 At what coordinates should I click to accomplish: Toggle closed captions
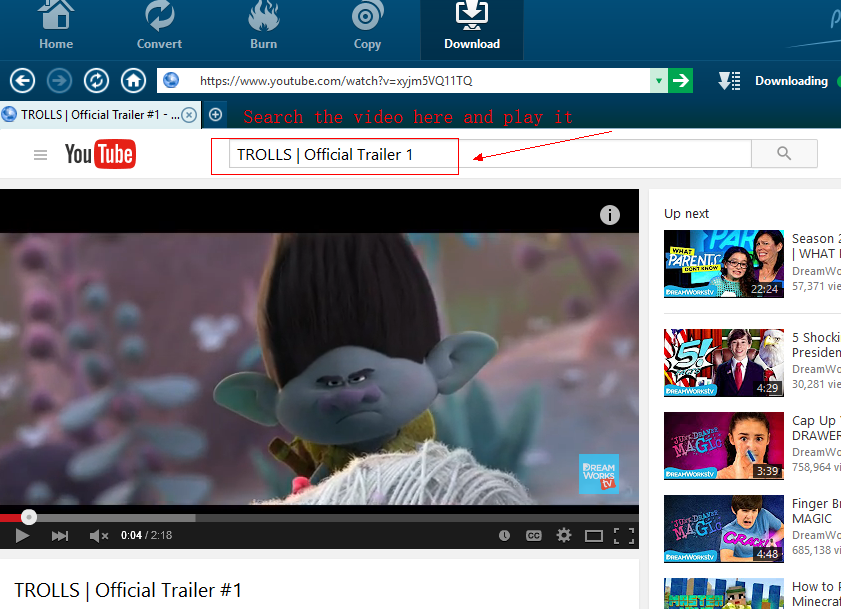(534, 535)
